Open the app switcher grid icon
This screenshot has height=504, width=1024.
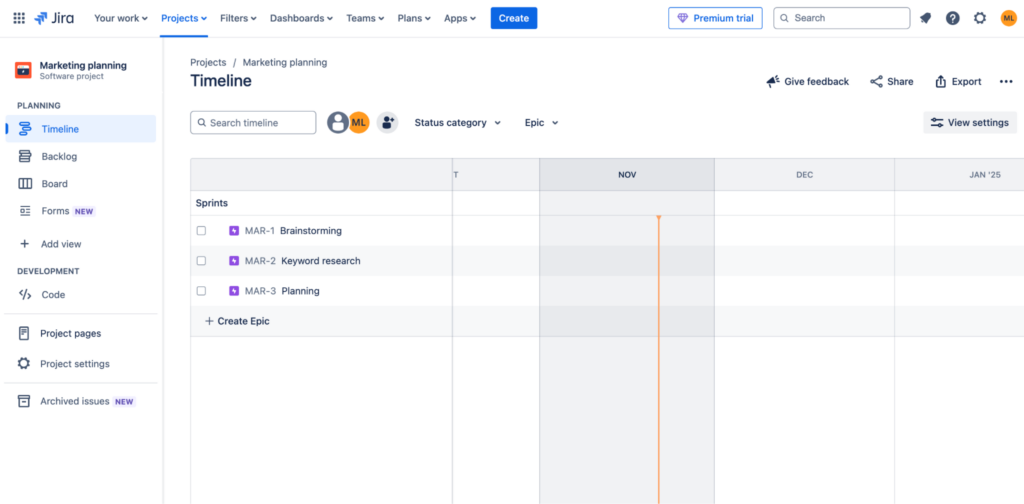click(x=19, y=18)
